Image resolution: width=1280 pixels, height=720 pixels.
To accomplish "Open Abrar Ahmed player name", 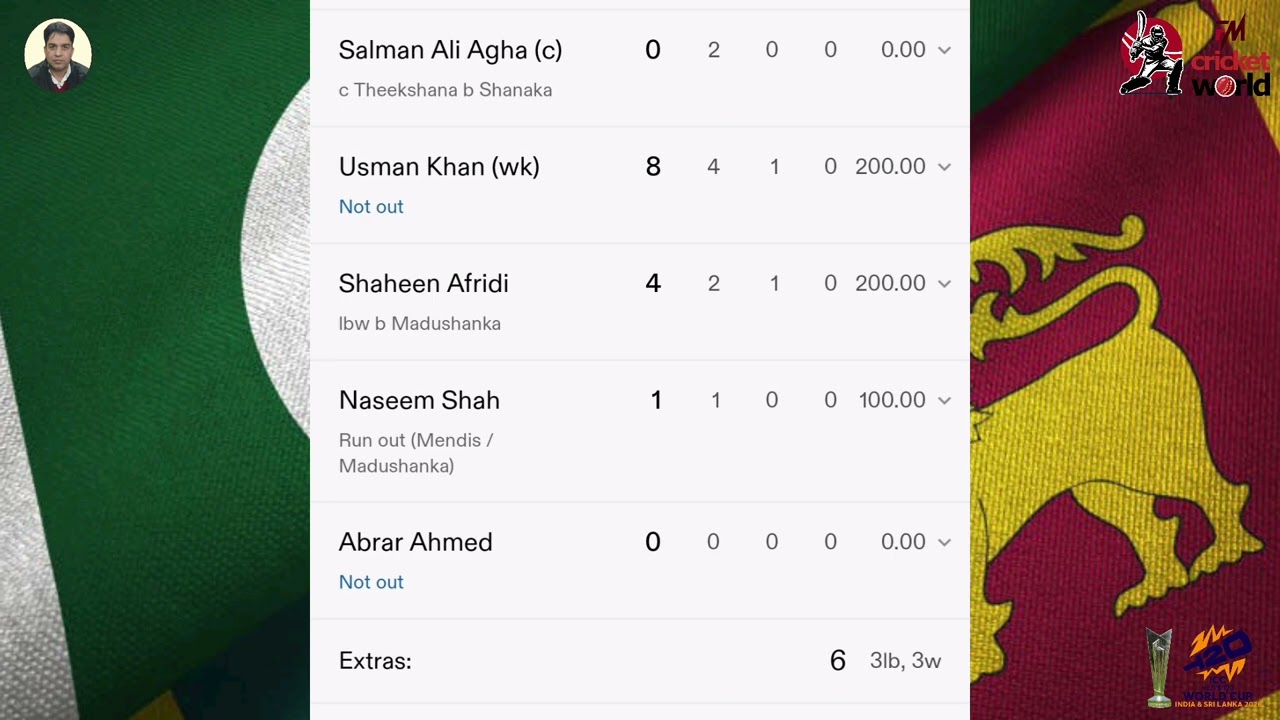I will click(415, 542).
